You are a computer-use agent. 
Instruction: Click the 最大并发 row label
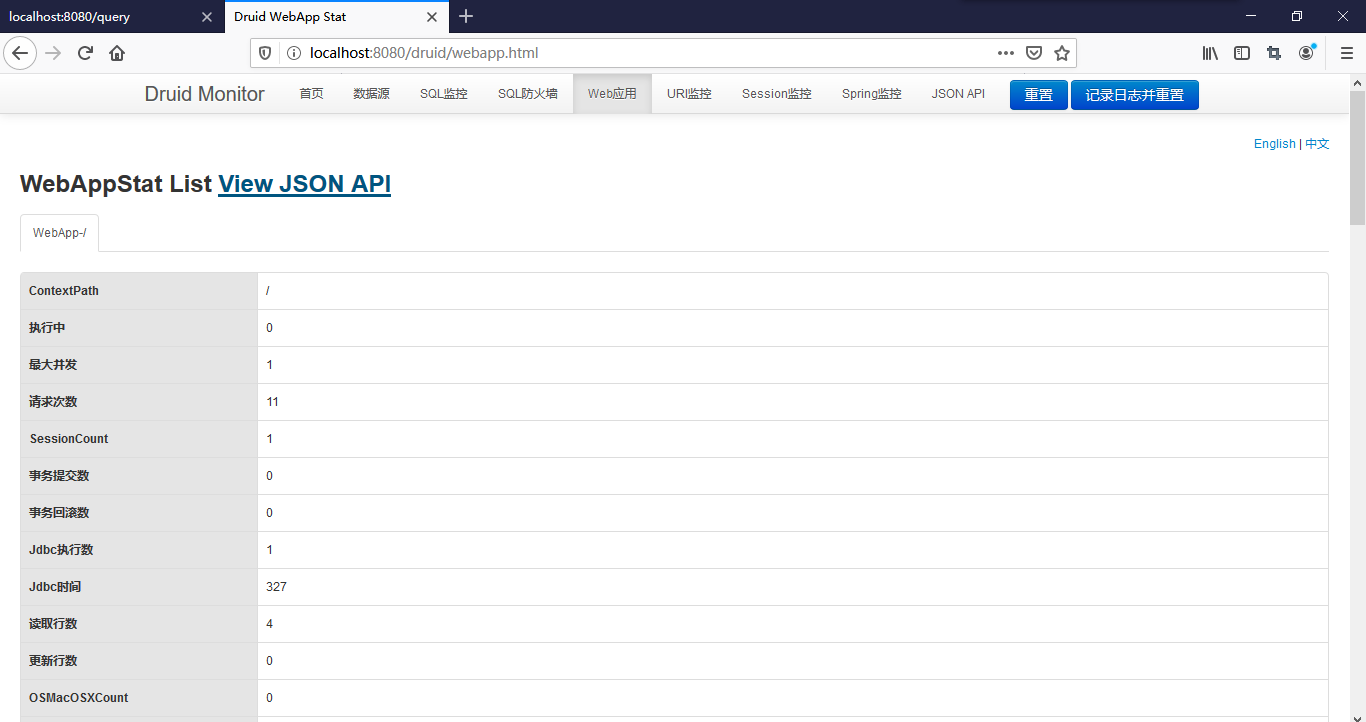click(53, 365)
